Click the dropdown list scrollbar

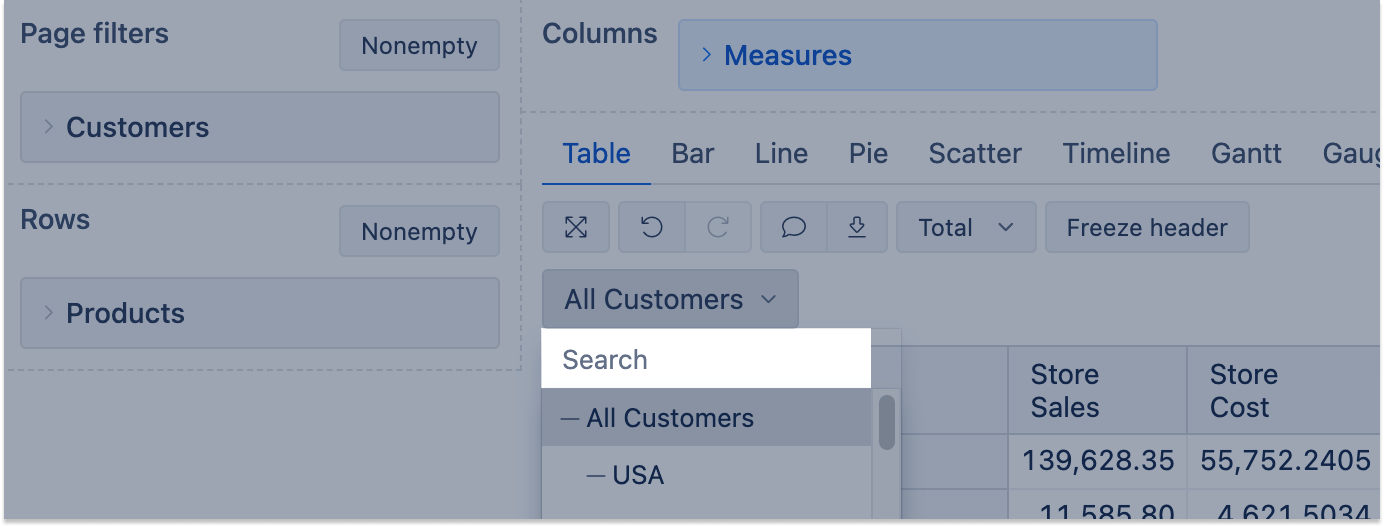pos(887,423)
